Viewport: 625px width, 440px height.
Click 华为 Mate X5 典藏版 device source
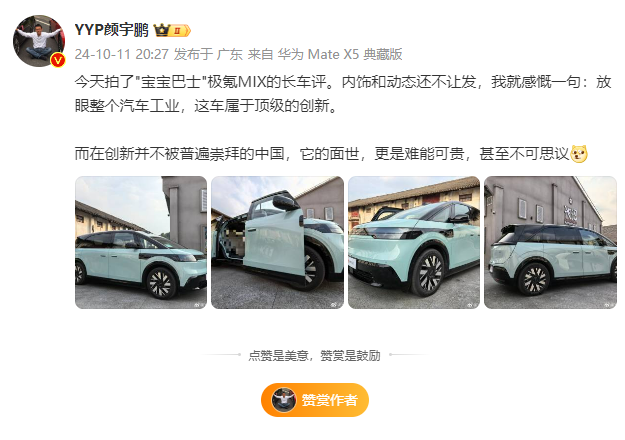point(340,54)
